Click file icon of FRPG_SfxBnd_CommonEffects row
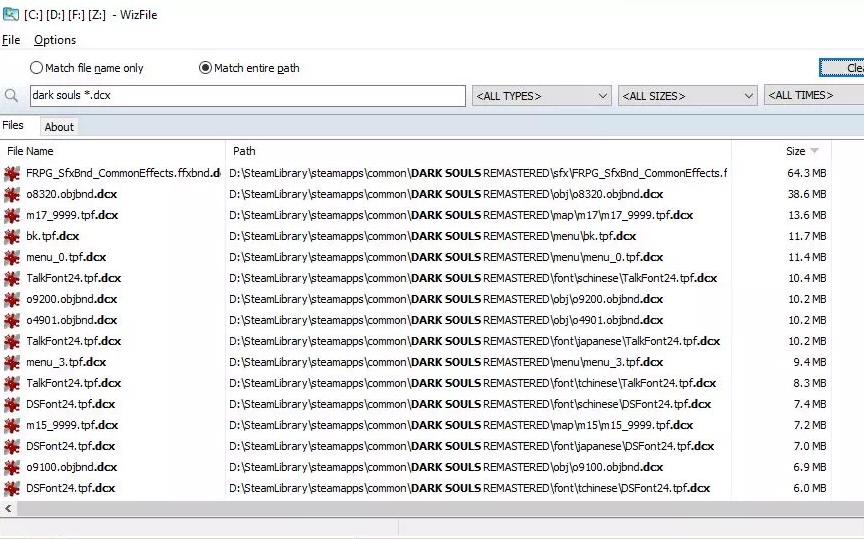 tap(12, 174)
